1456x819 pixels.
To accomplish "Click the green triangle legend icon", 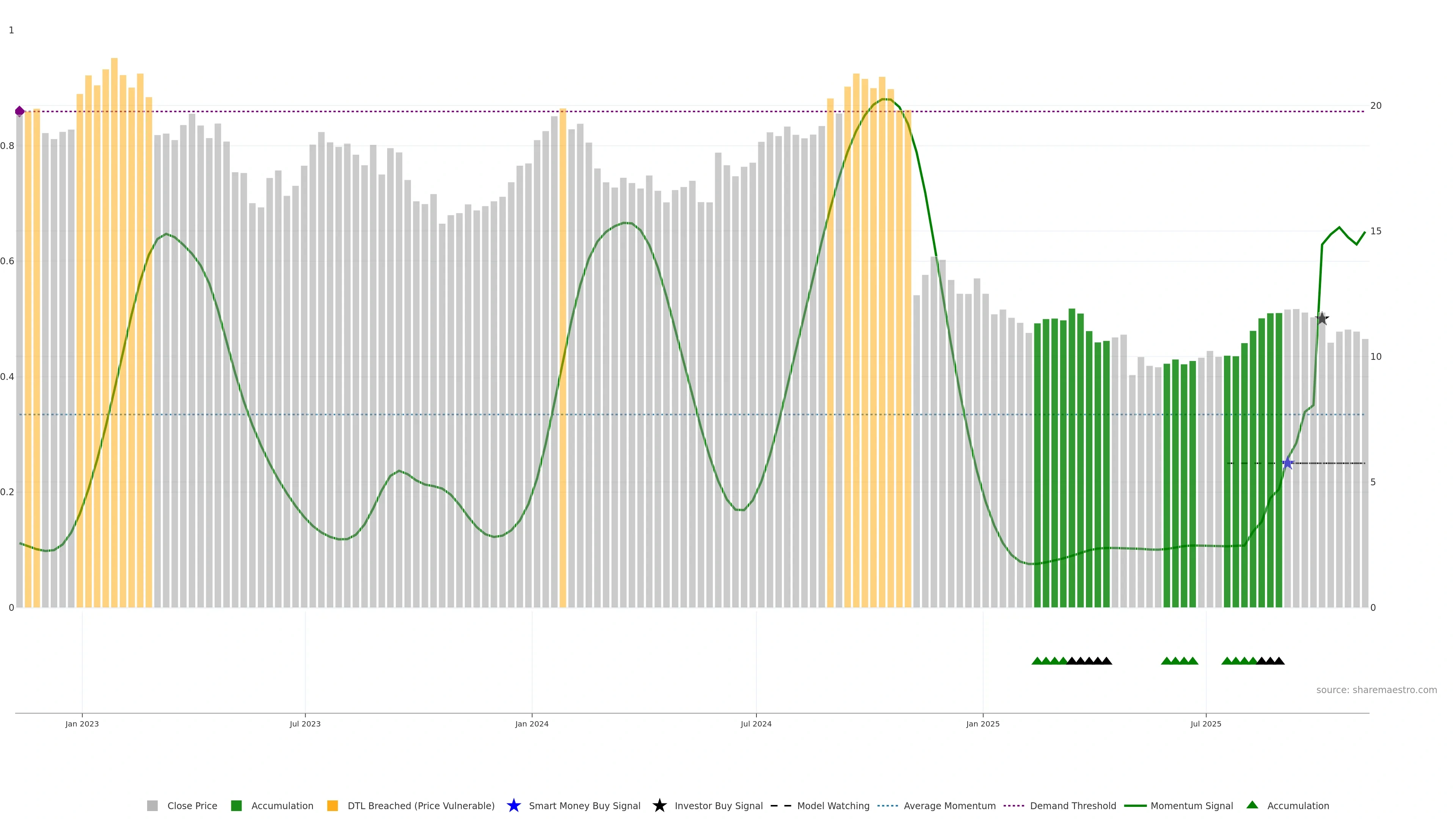I will point(1252,805).
